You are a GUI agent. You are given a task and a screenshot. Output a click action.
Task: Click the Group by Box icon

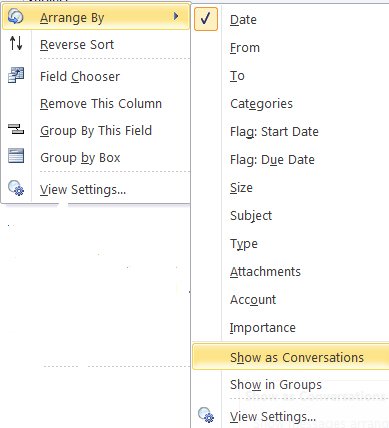[16, 156]
